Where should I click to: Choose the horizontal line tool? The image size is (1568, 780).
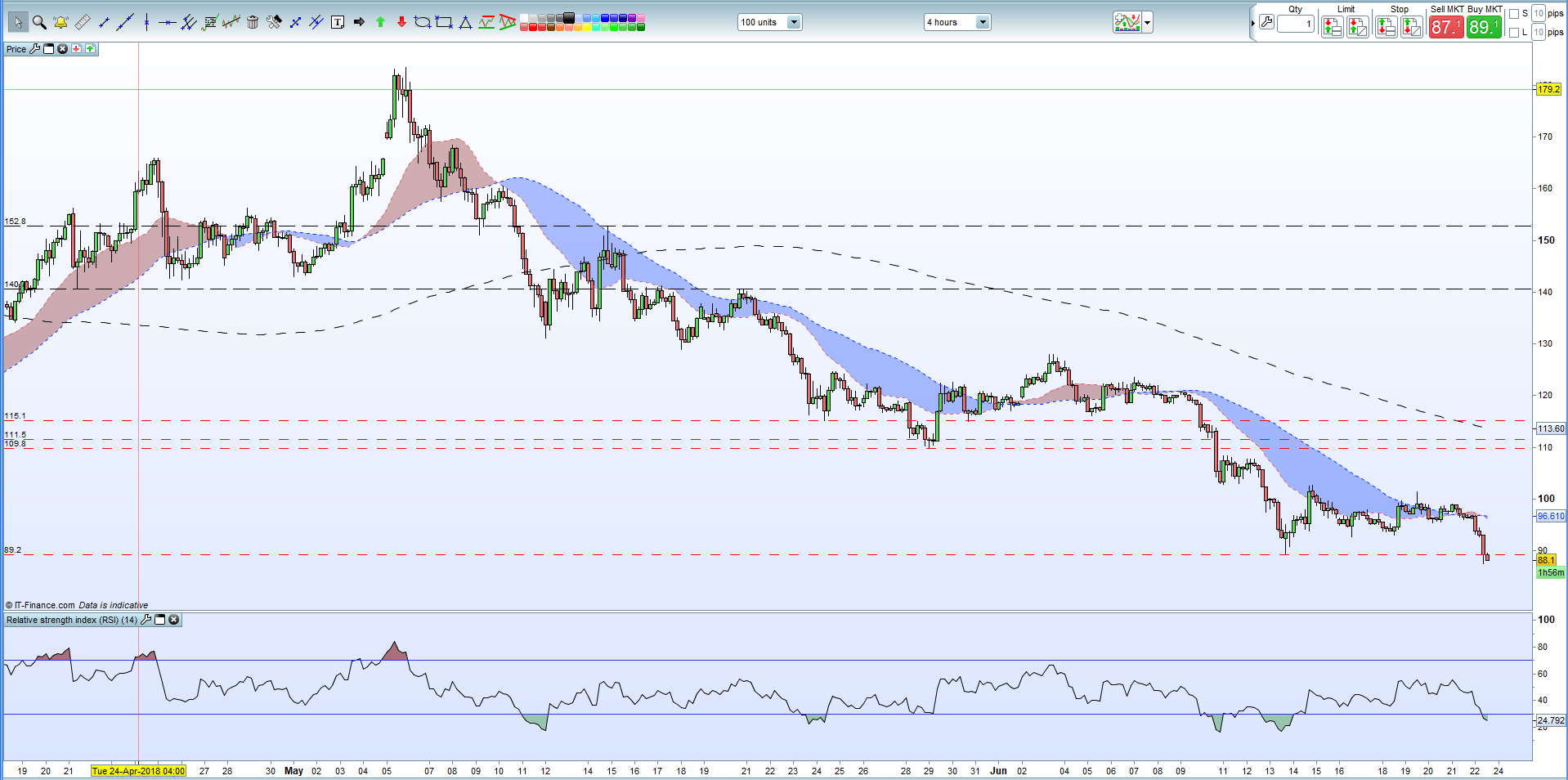(168, 22)
